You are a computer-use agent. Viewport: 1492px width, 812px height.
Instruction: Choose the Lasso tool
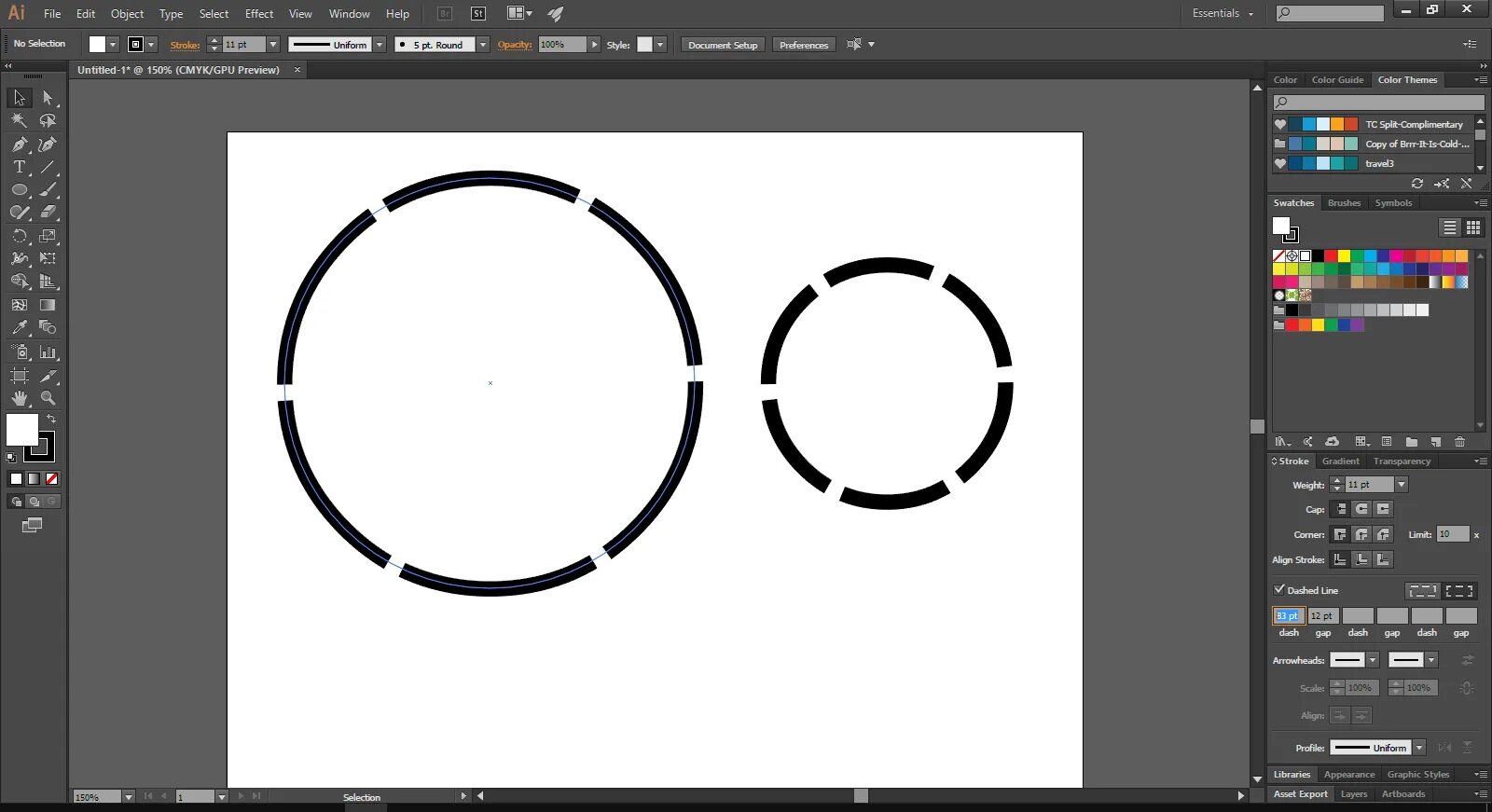click(x=48, y=120)
